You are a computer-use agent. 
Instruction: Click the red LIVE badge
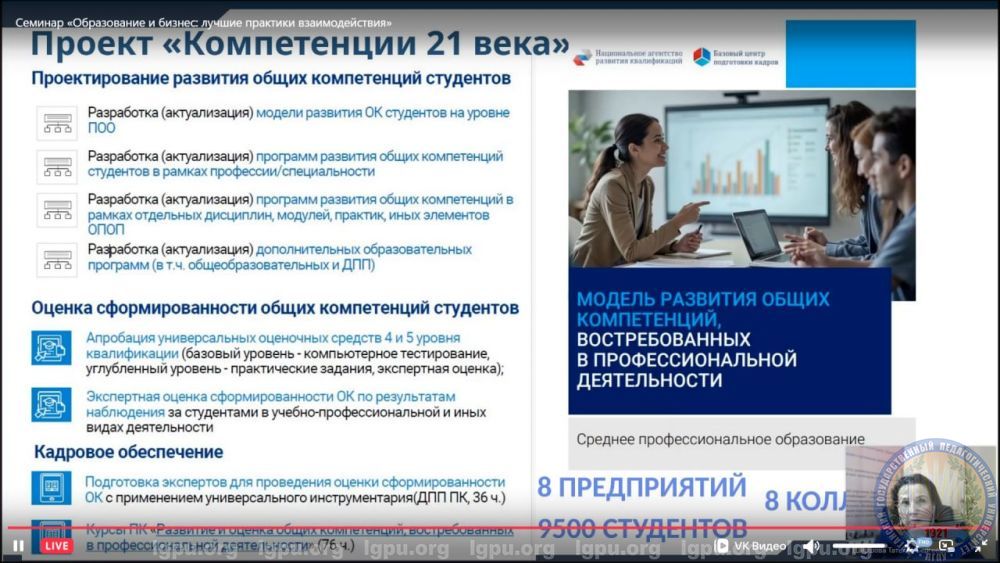tap(55, 546)
